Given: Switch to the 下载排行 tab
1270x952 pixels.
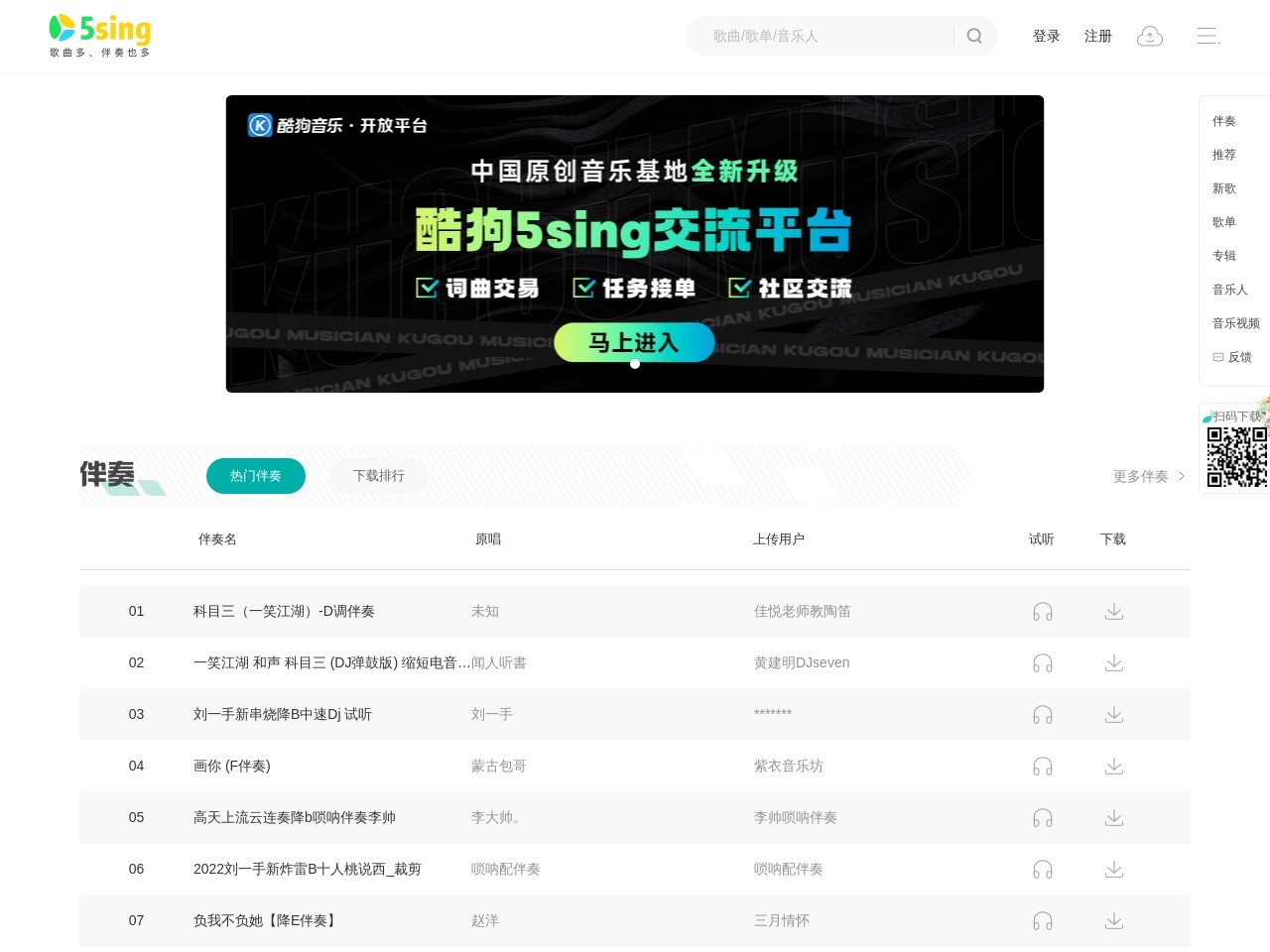Looking at the screenshot, I should [378, 476].
